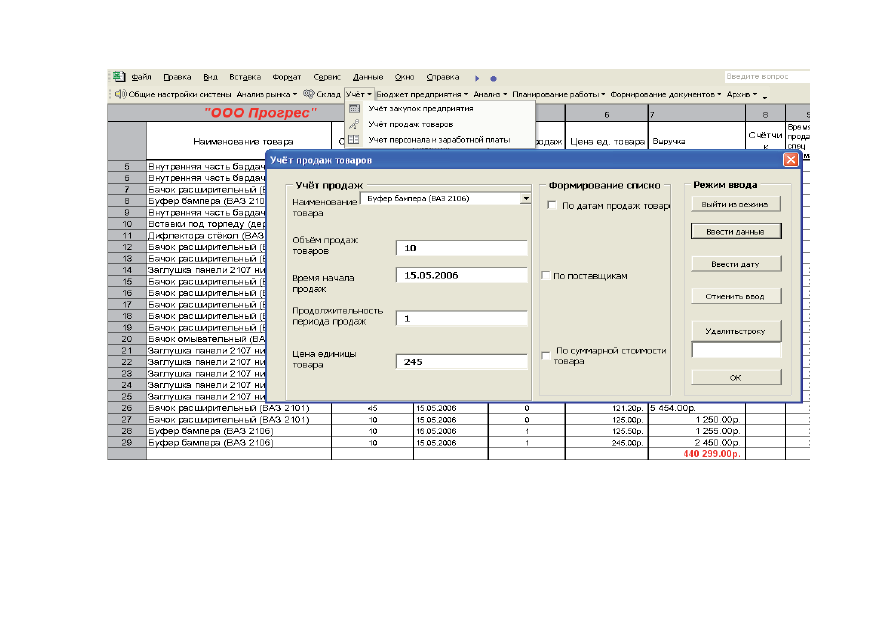Click the Выйти из режима button

point(735,204)
